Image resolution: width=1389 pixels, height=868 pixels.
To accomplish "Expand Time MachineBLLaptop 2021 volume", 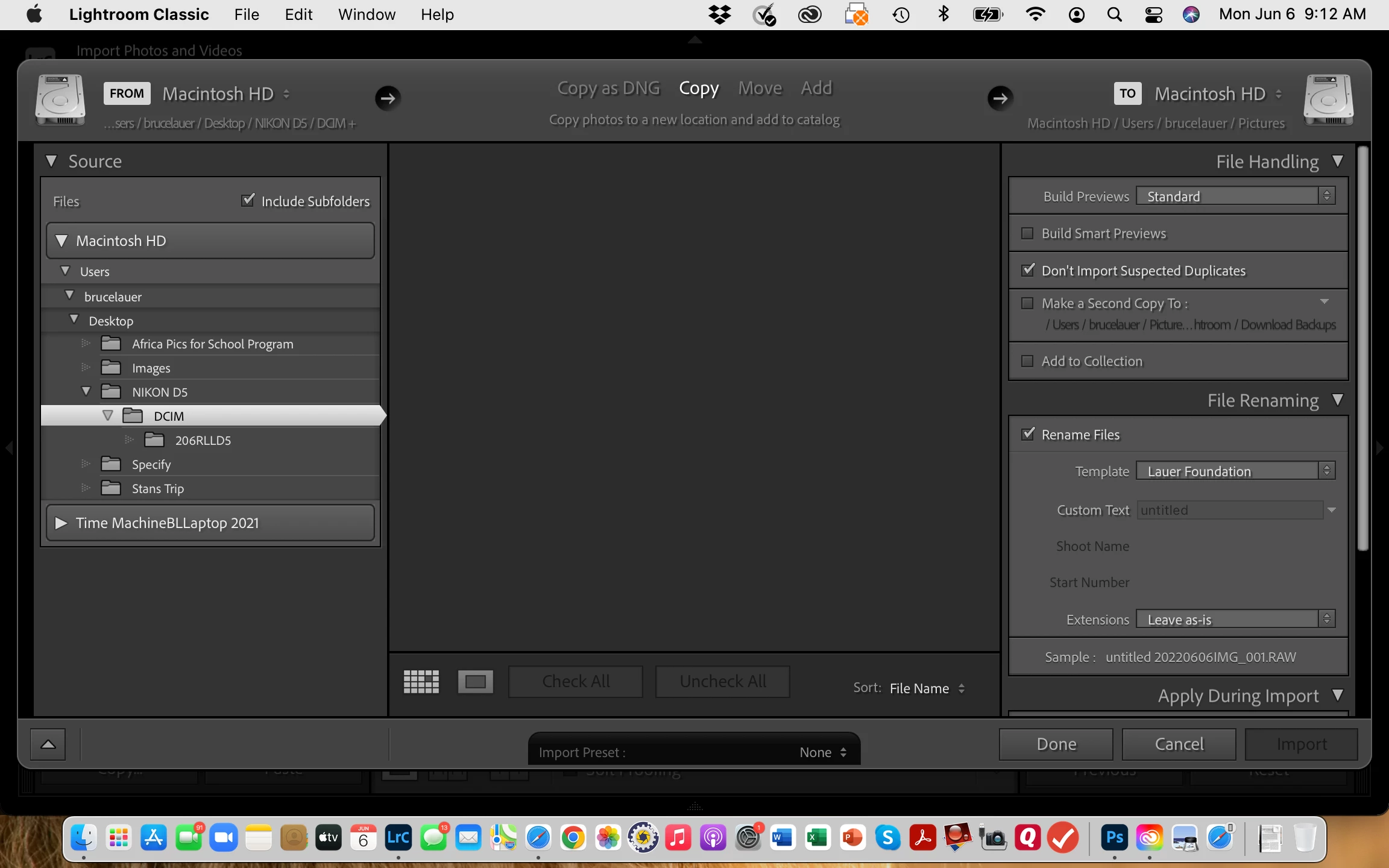I will coord(61,523).
